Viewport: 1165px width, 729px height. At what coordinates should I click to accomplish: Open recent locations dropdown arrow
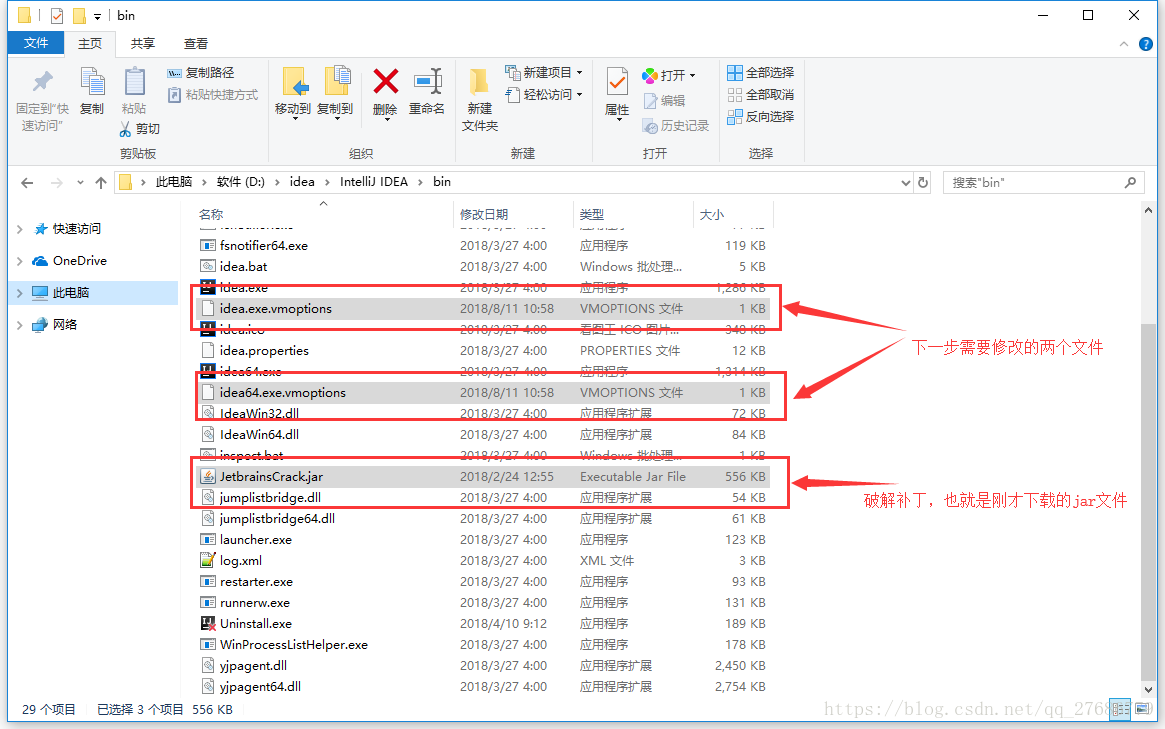(79, 183)
